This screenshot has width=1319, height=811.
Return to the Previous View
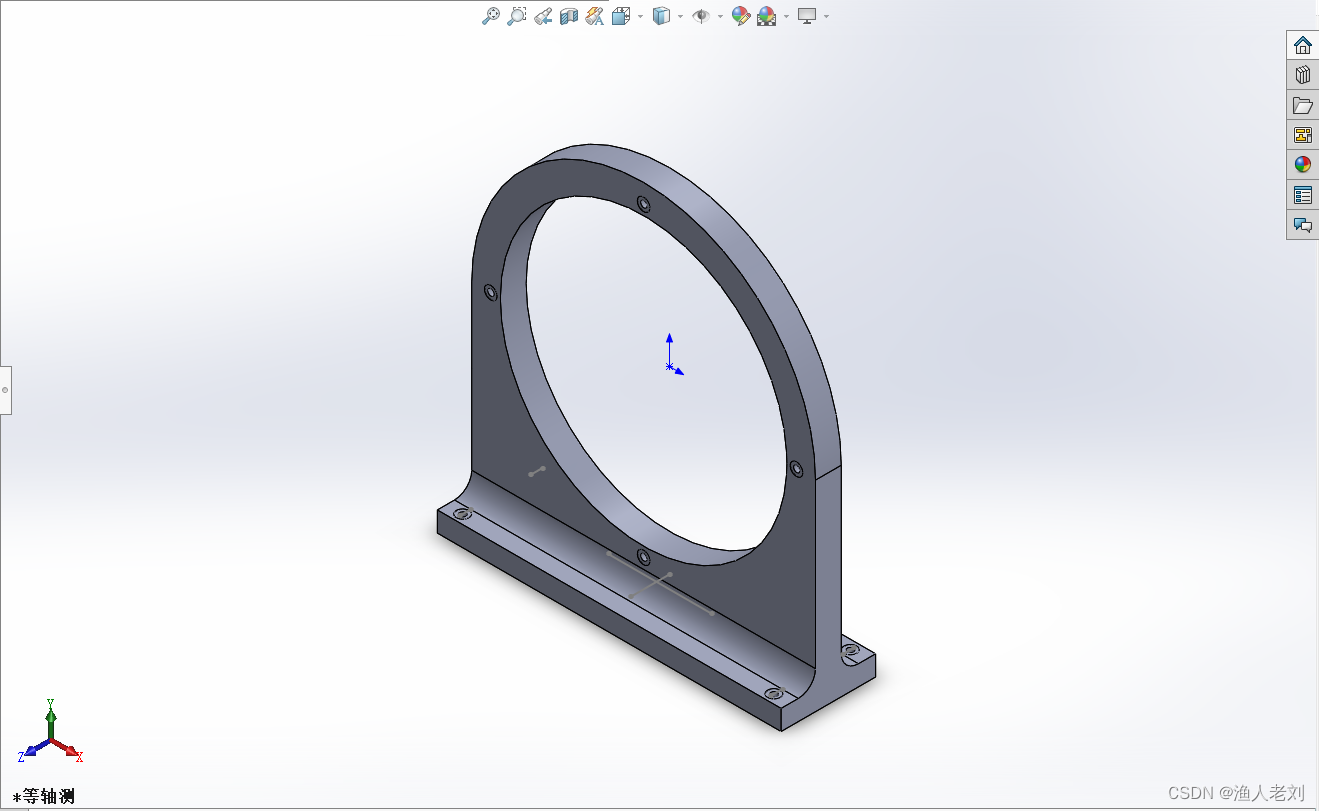click(x=543, y=16)
